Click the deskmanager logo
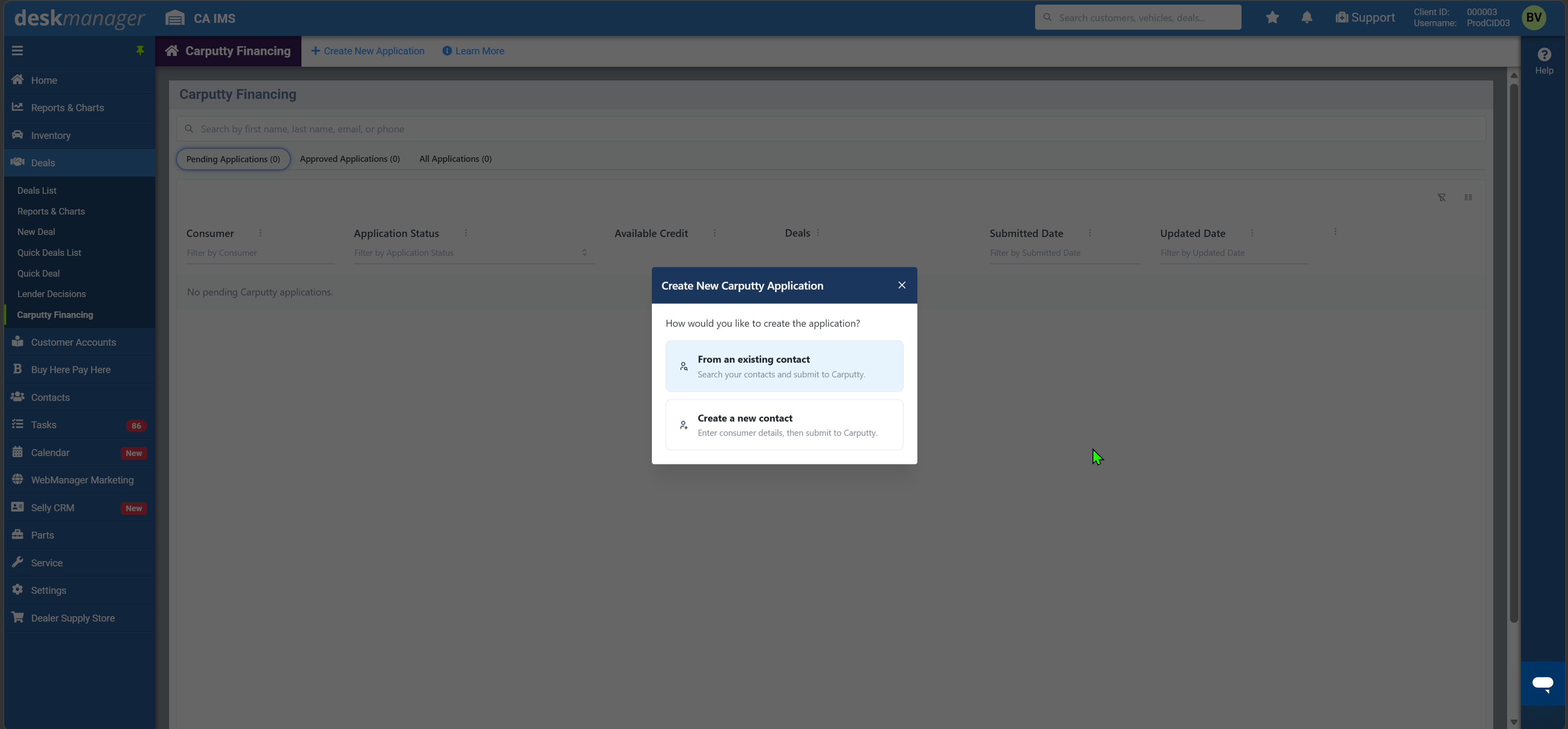Screen dimensions: 1568x729 click(x=80, y=18)
